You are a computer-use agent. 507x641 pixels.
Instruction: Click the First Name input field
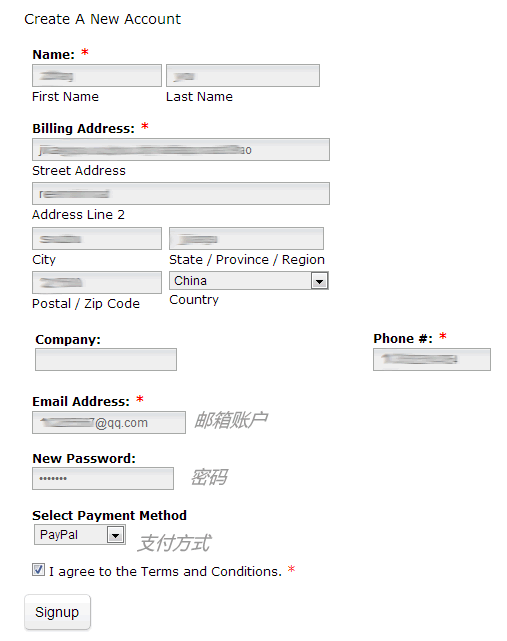[x=97, y=76]
